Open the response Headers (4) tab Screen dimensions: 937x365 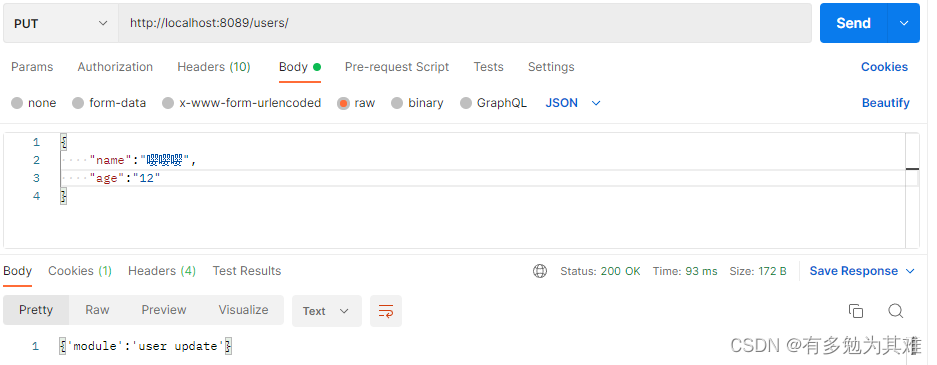point(162,271)
